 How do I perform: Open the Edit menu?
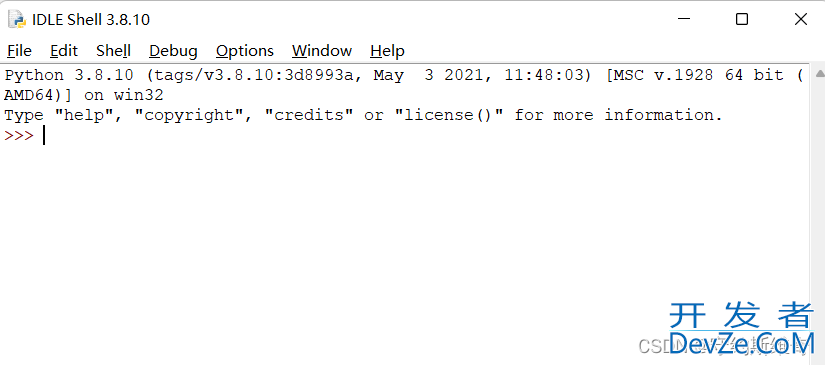[x=64, y=51]
